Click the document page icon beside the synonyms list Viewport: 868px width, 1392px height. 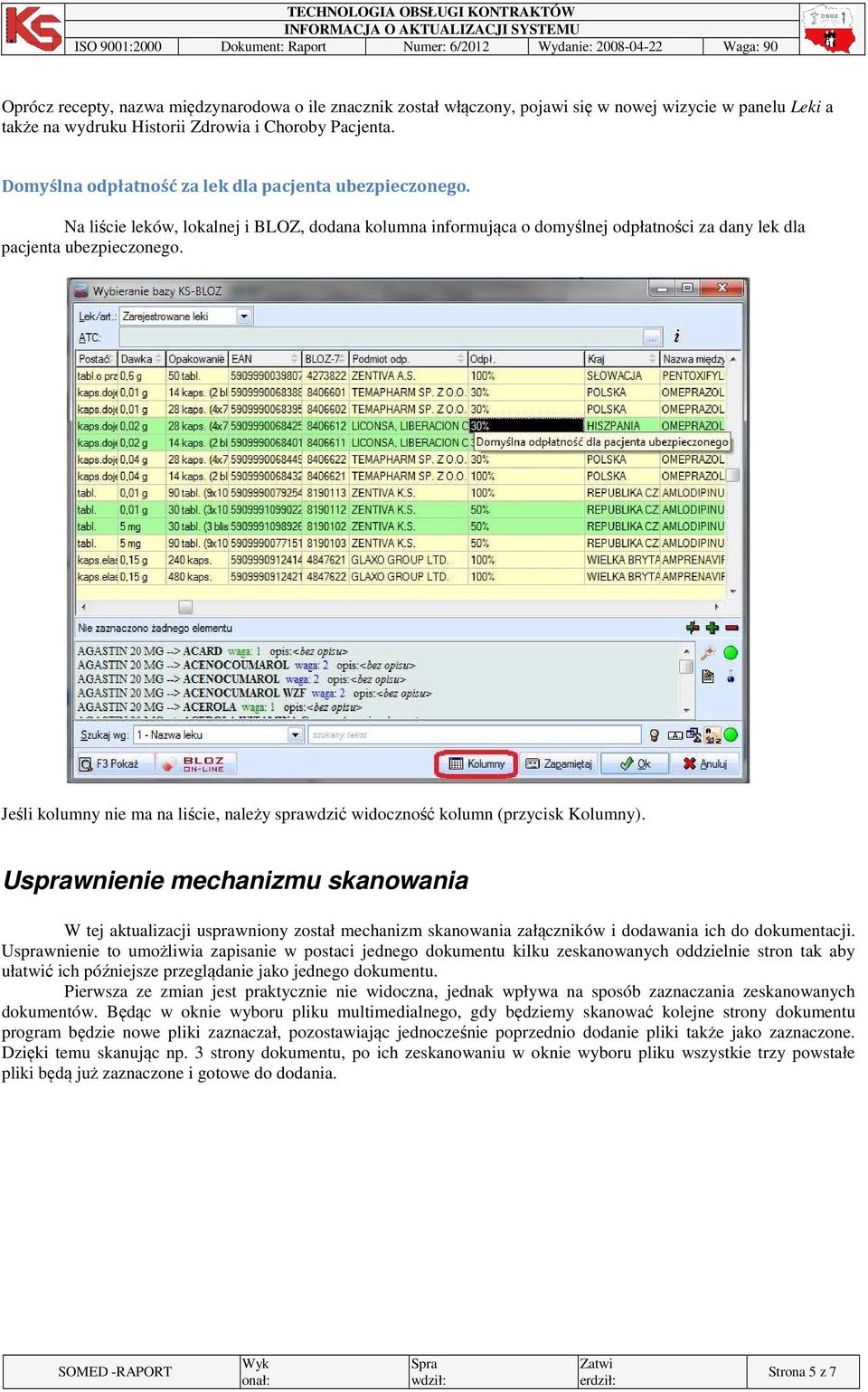pyautogui.click(x=708, y=677)
